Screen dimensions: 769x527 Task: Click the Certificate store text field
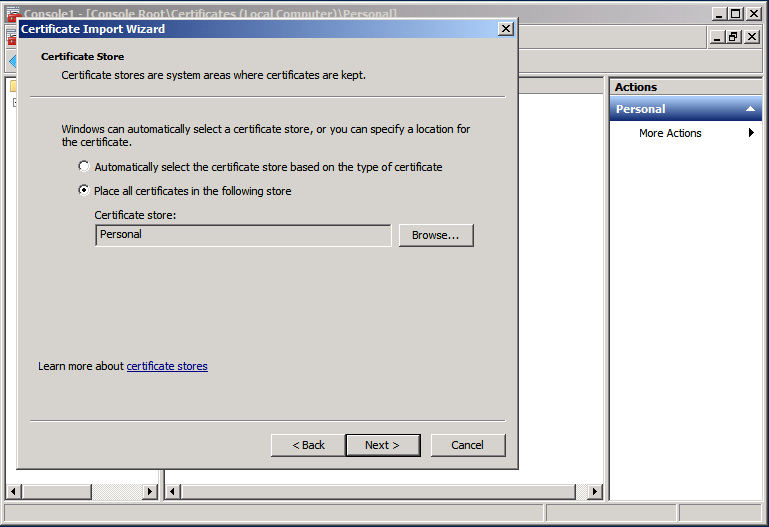[243, 235]
